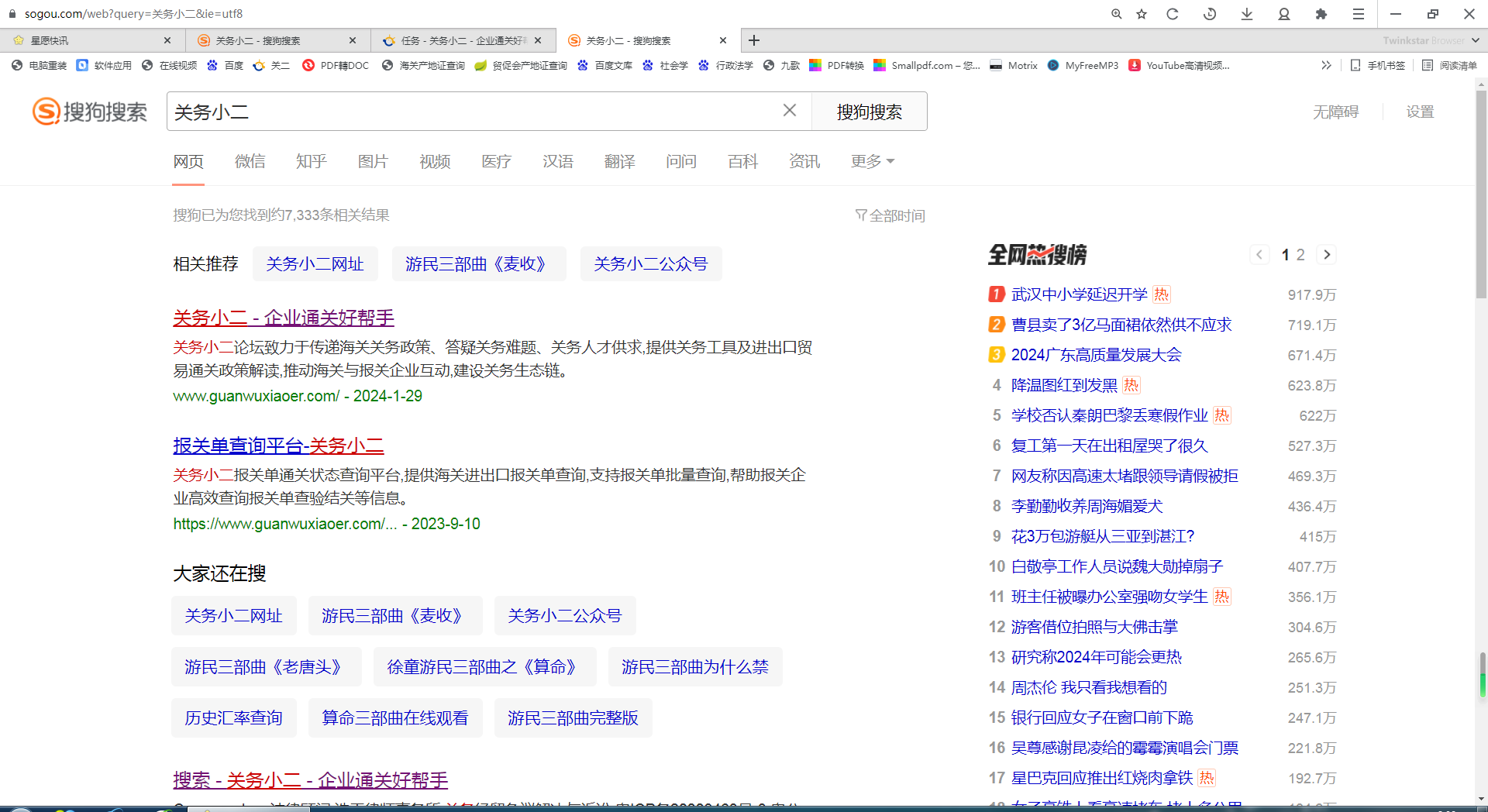
Task: Open the YouTube高清视频 bookmark
Action: [1179, 66]
